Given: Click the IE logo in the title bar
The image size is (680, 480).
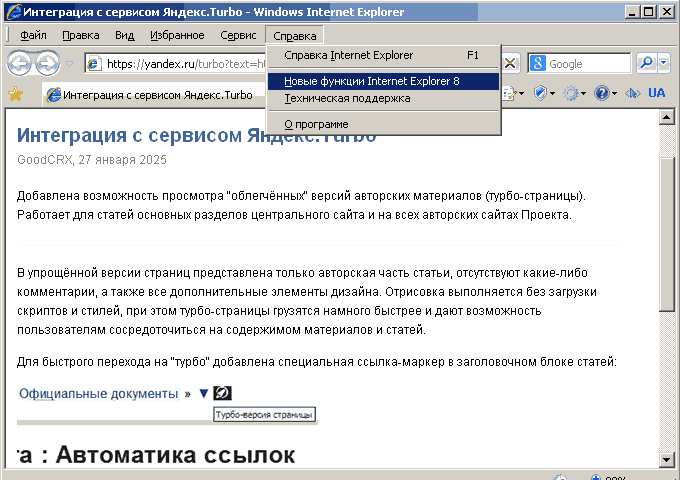Looking at the screenshot, I should point(13,12).
